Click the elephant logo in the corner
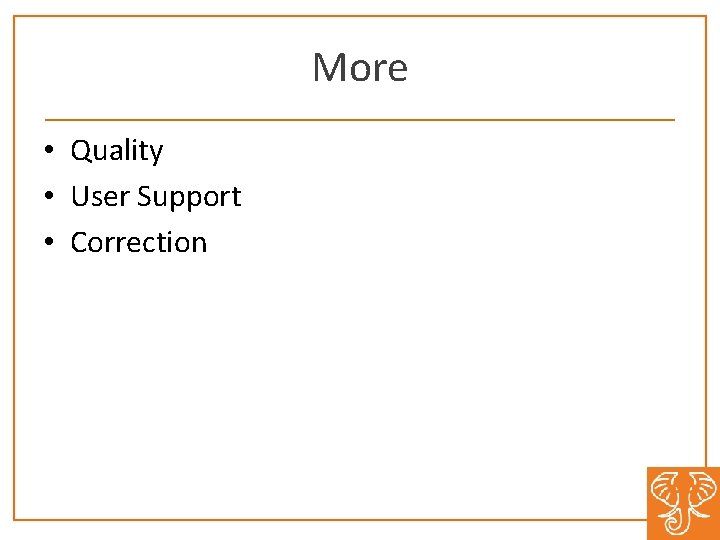 pos(684,504)
